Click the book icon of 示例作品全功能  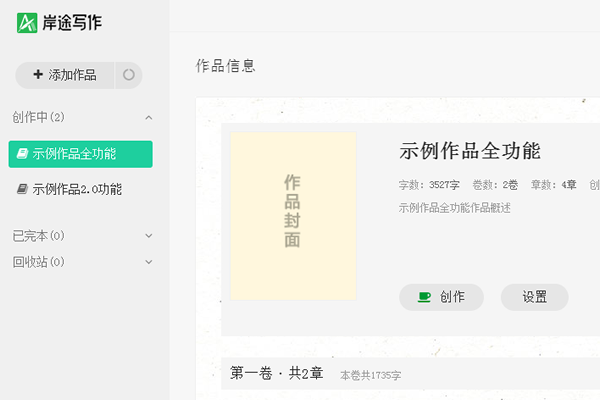[x=22, y=154]
